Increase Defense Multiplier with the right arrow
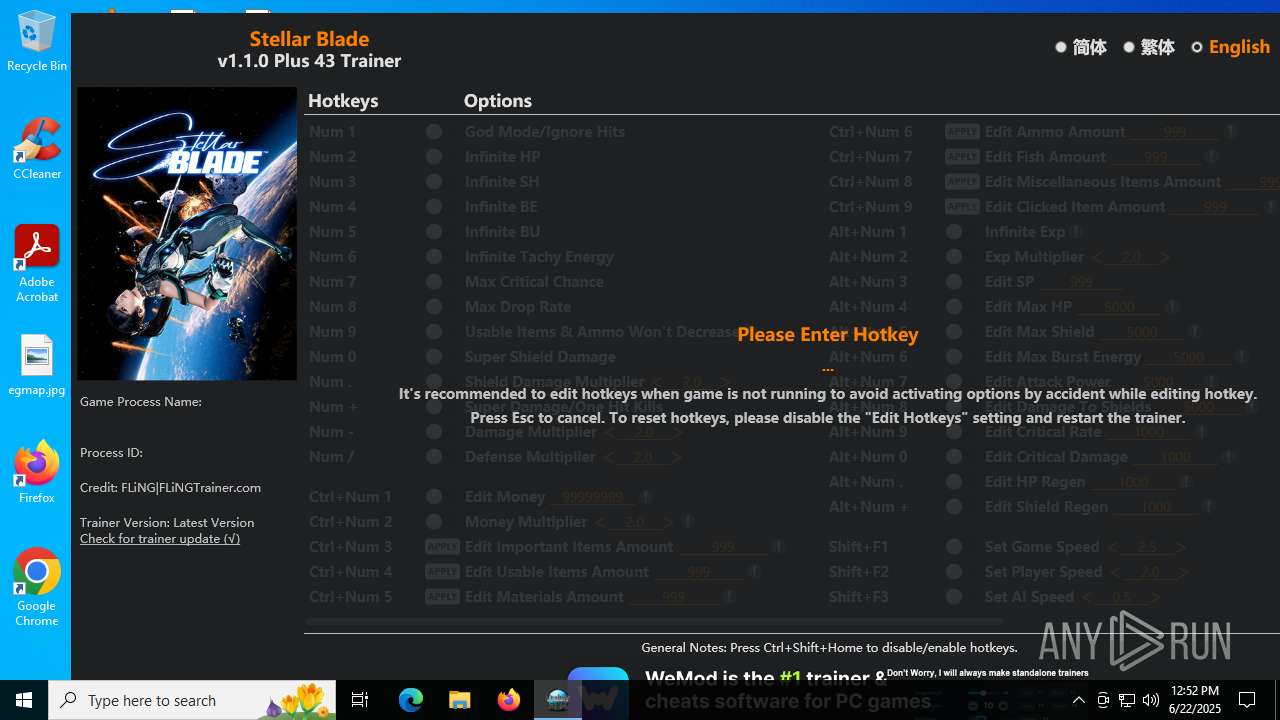Screen dimensions: 1280x720 tap(678, 458)
